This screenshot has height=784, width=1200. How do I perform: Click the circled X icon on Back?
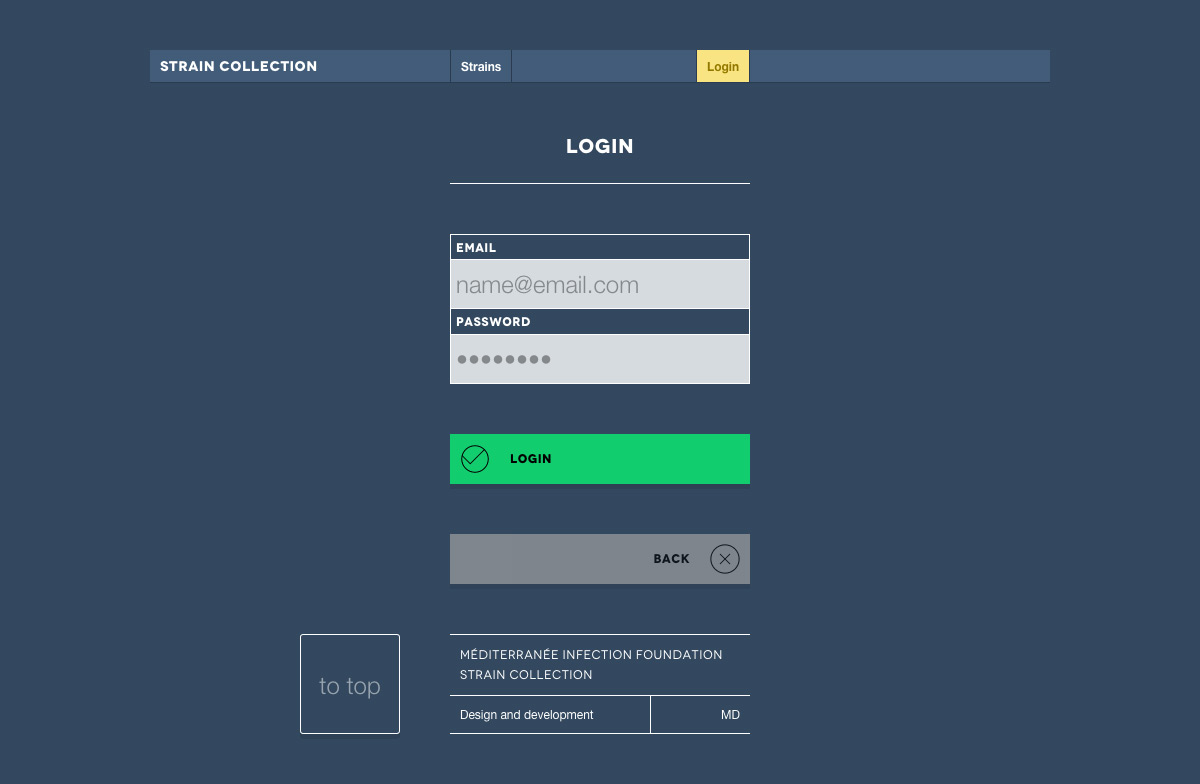click(x=725, y=559)
